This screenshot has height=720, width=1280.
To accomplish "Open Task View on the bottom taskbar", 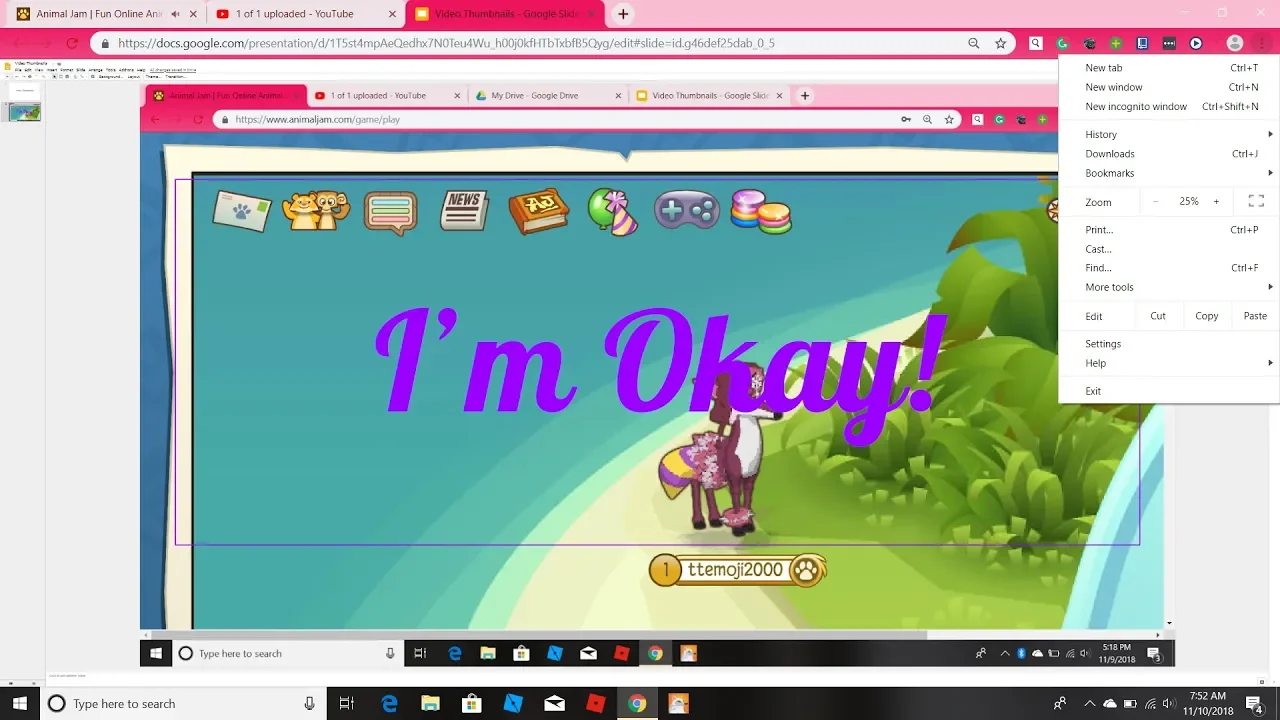I will [346, 703].
